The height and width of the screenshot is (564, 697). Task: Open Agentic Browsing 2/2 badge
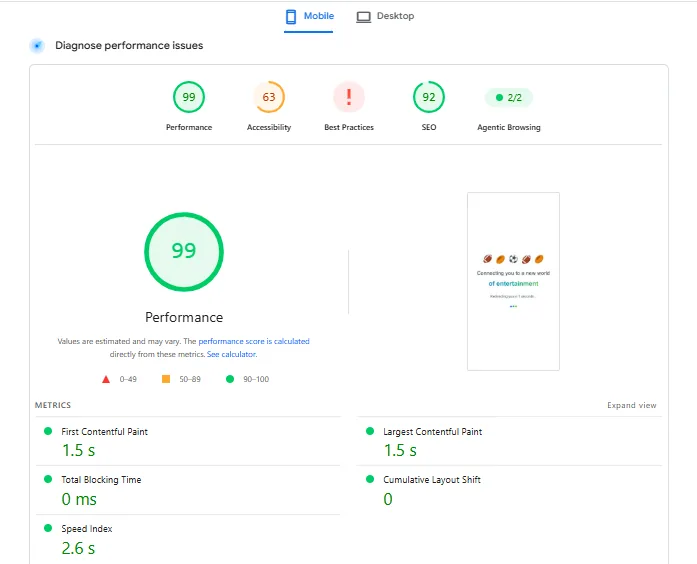coord(509,97)
